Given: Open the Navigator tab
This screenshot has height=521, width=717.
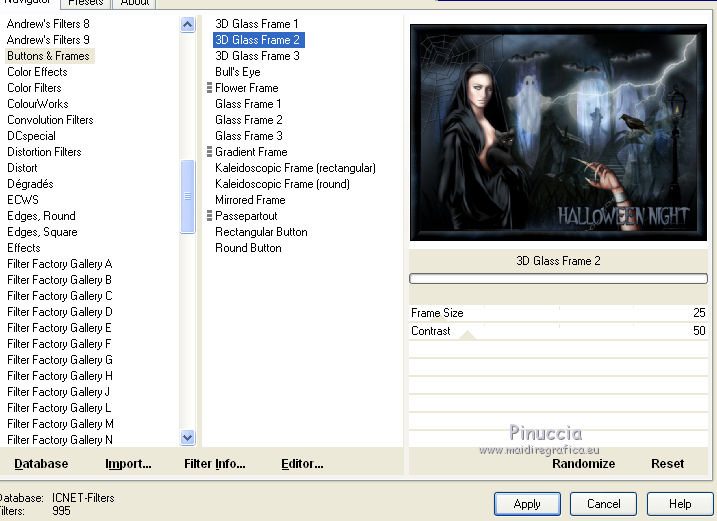Looking at the screenshot, I should [x=27, y=2].
